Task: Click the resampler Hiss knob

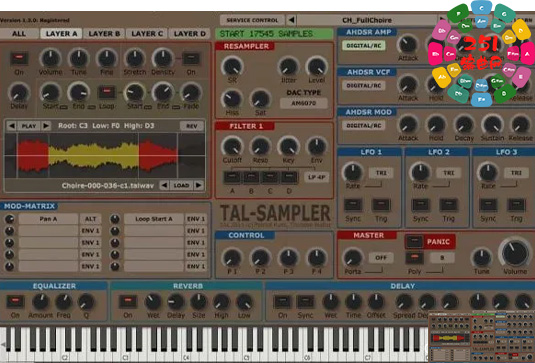Action: tap(232, 99)
